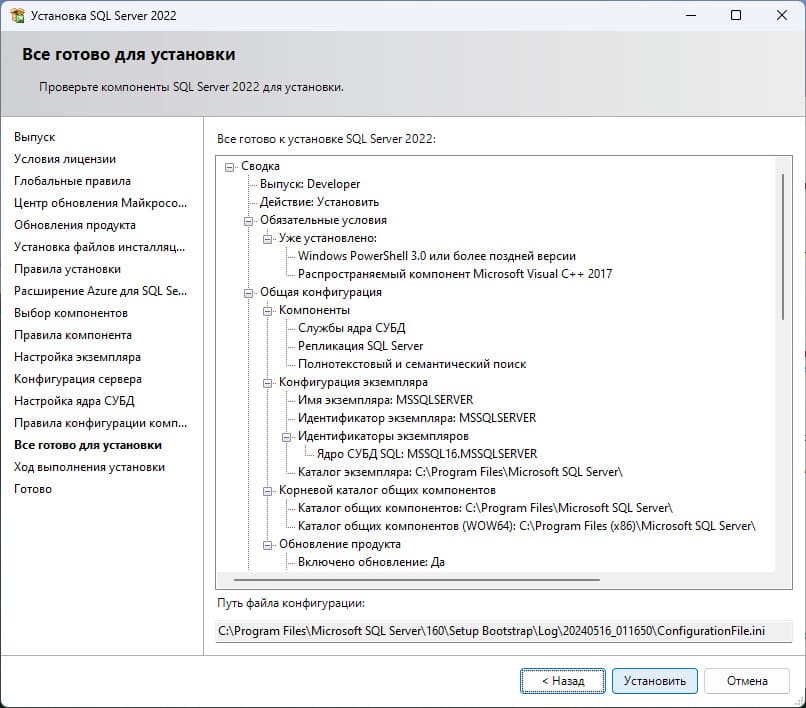The image size is (806, 708).
Task: Select the Выбор компонентов step
Action: point(71,313)
